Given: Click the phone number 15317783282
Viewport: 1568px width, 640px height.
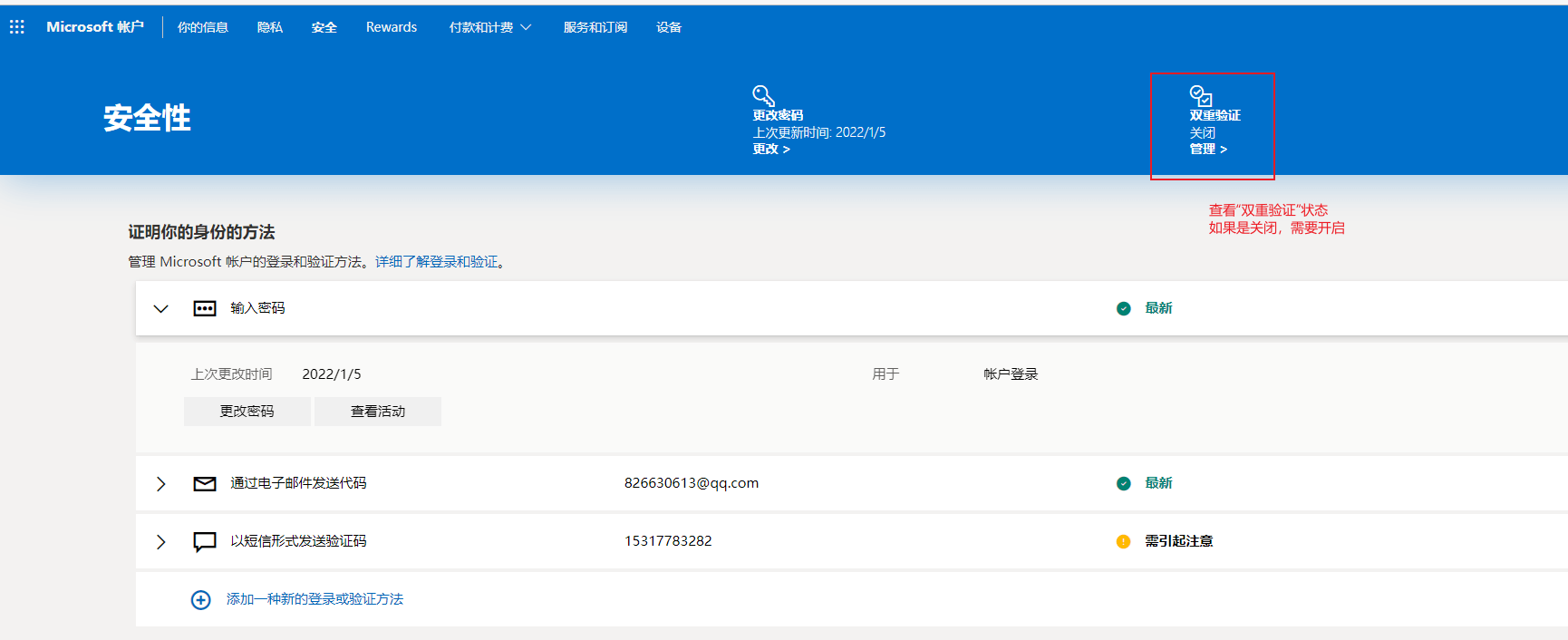Looking at the screenshot, I should (668, 541).
